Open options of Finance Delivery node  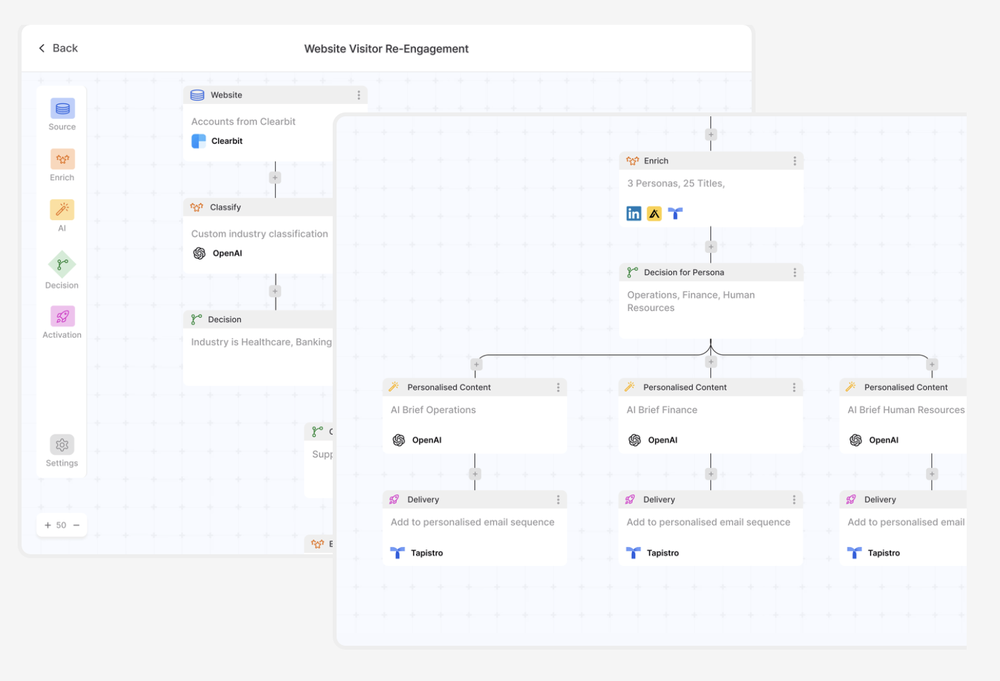[x=794, y=499]
